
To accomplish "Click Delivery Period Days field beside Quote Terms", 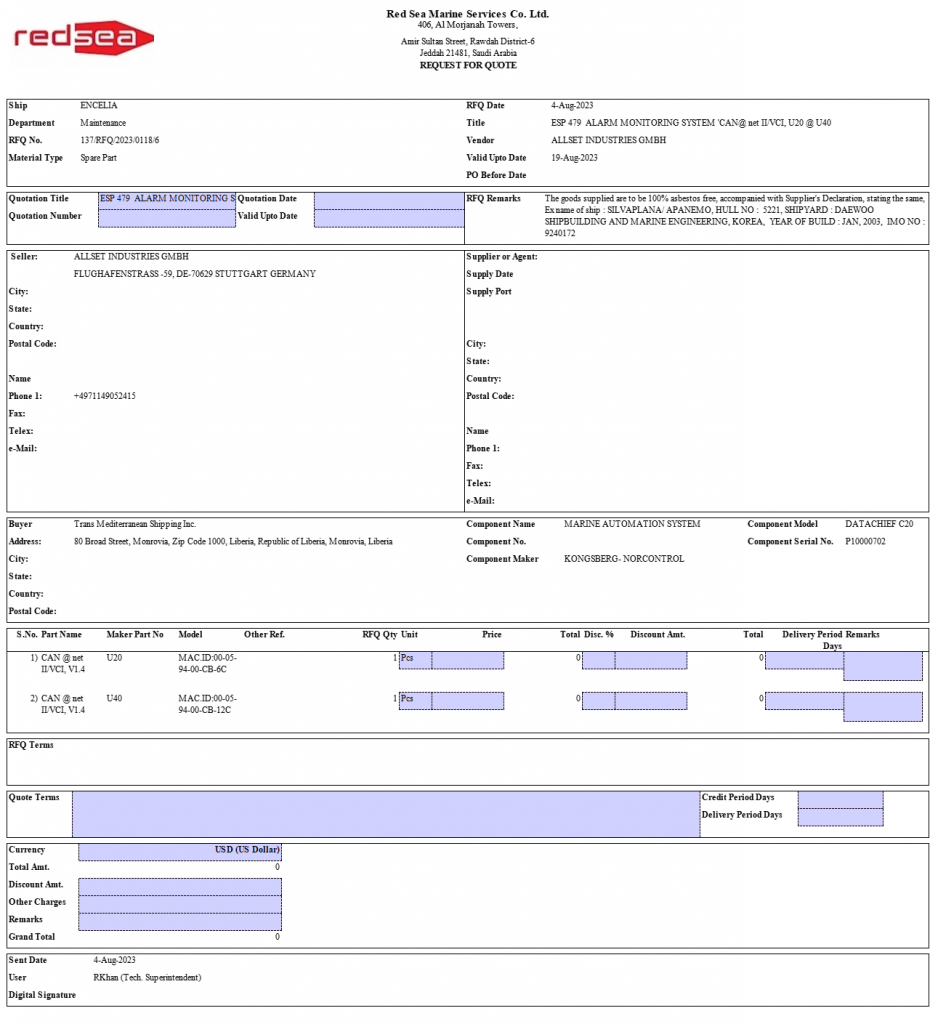I will click(x=840, y=817).
